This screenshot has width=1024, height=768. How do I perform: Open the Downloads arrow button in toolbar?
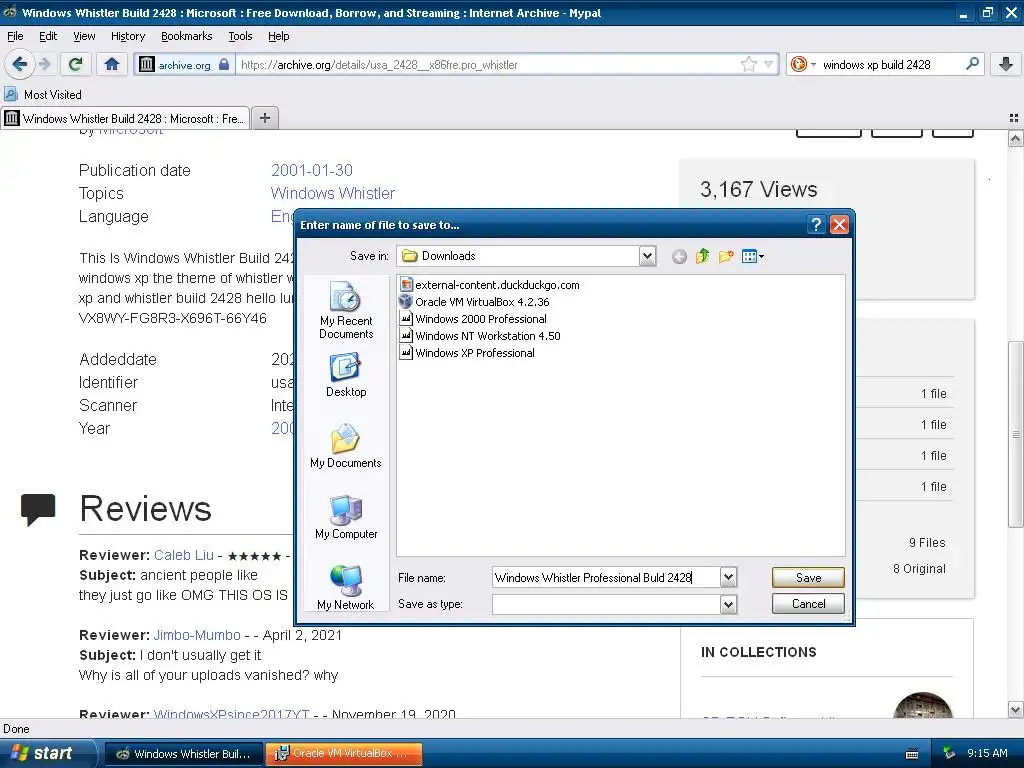(1006, 64)
